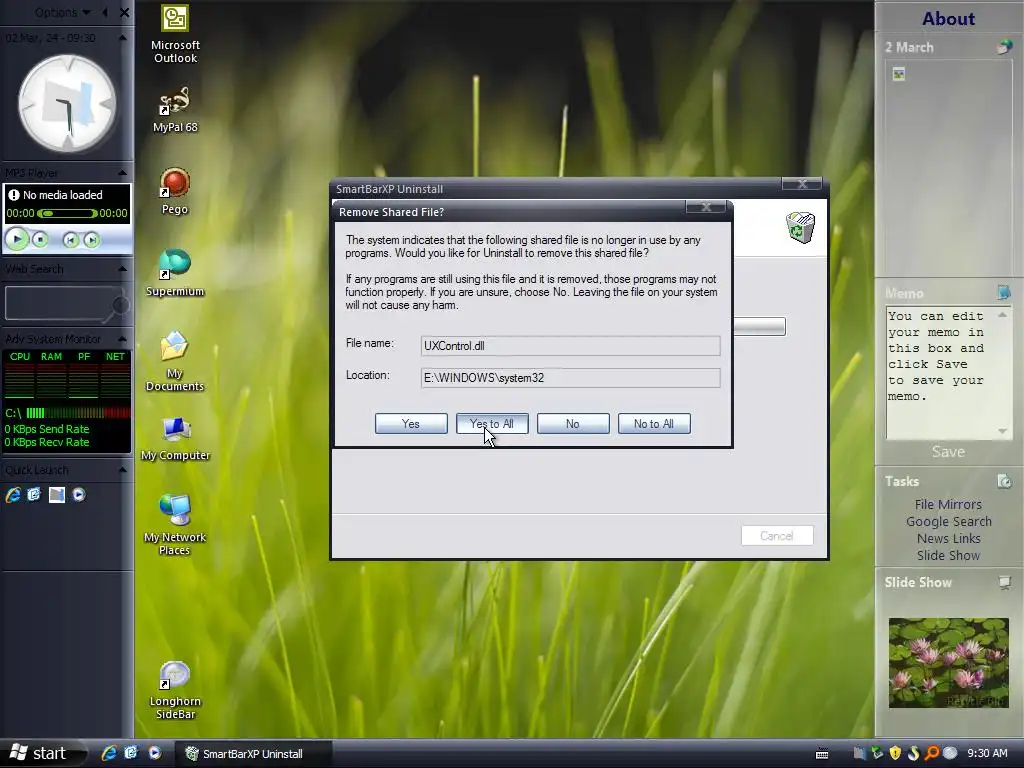1024x768 pixels.
Task: Click the Windows Media Player taskbar icon
Action: pyautogui.click(x=154, y=753)
